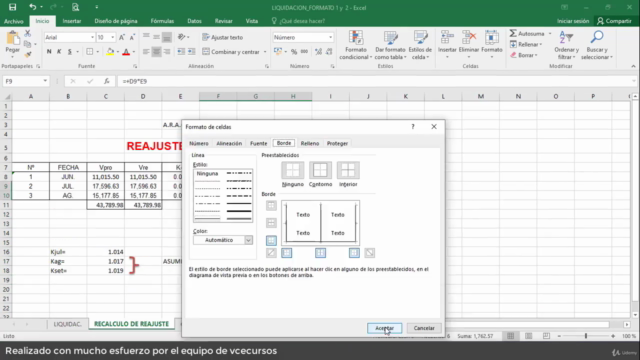Click the red font color icon

126,51
